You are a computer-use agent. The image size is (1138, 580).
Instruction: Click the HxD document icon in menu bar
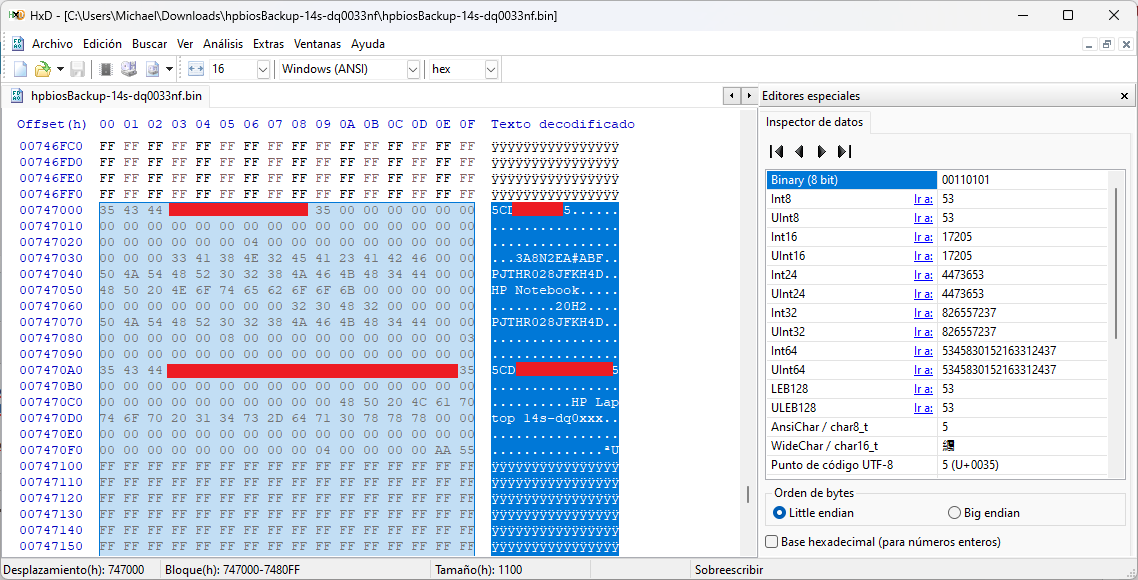(x=17, y=44)
